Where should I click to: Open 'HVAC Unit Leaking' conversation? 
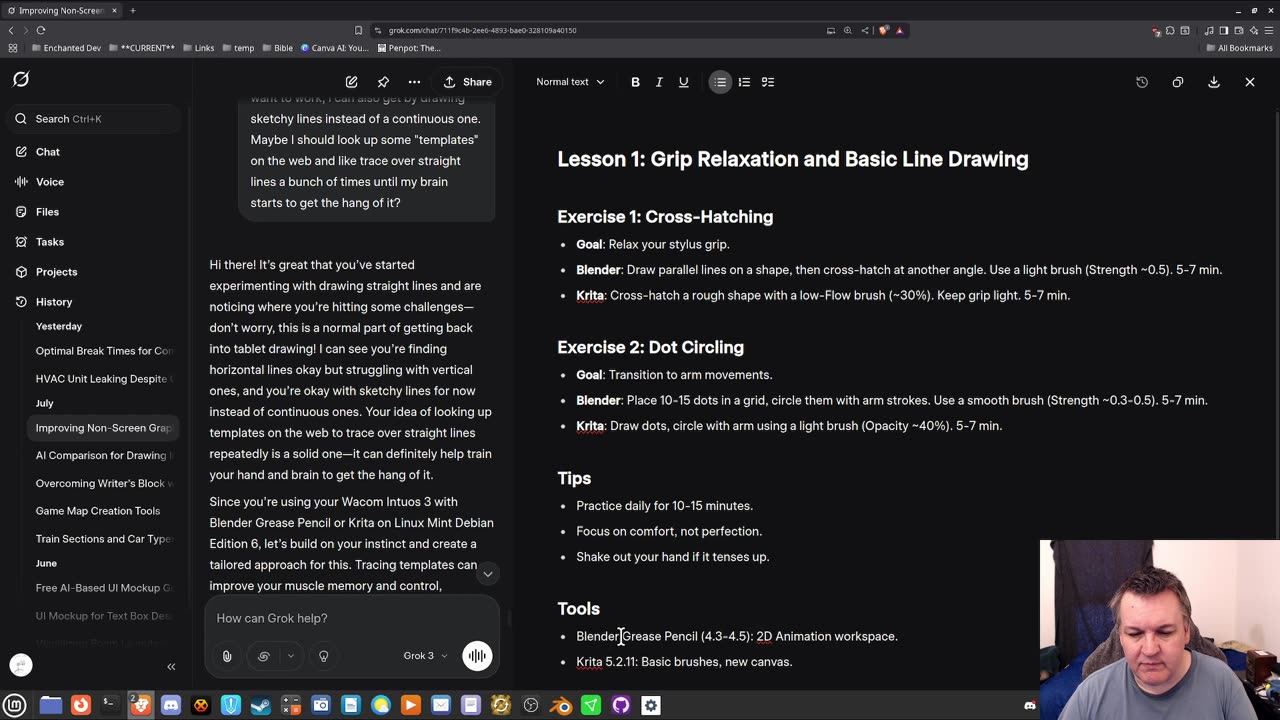pyautogui.click(x=104, y=378)
